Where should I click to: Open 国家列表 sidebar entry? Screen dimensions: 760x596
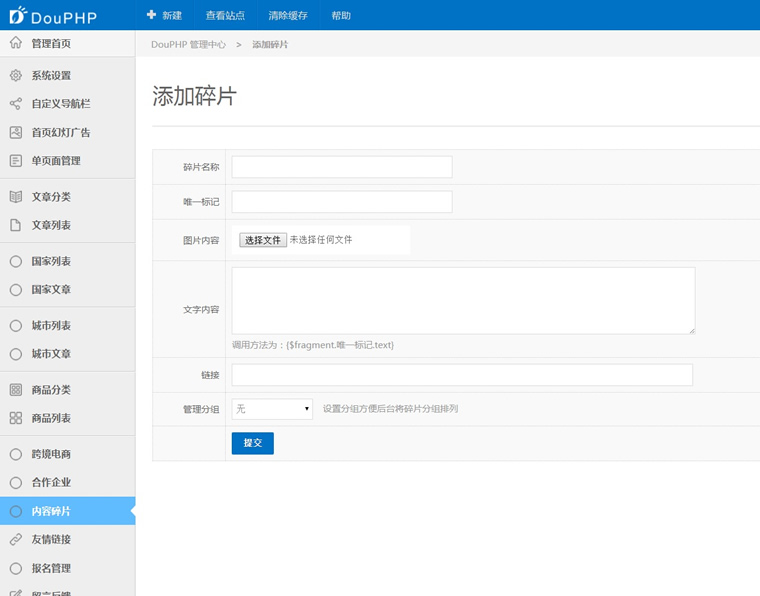(67, 261)
